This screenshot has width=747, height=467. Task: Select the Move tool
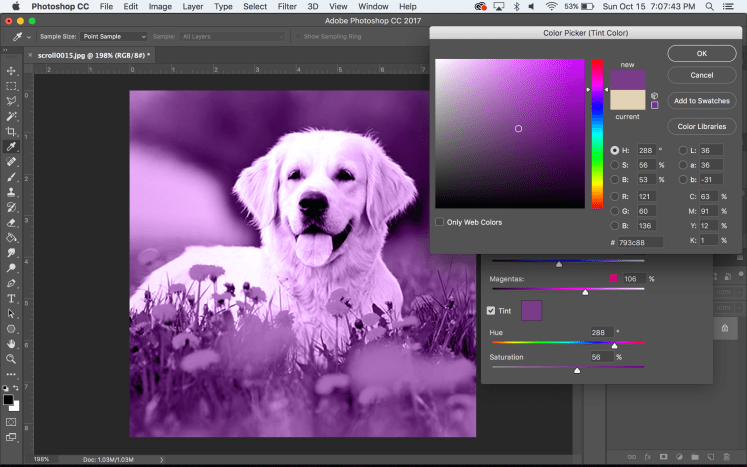(11, 71)
